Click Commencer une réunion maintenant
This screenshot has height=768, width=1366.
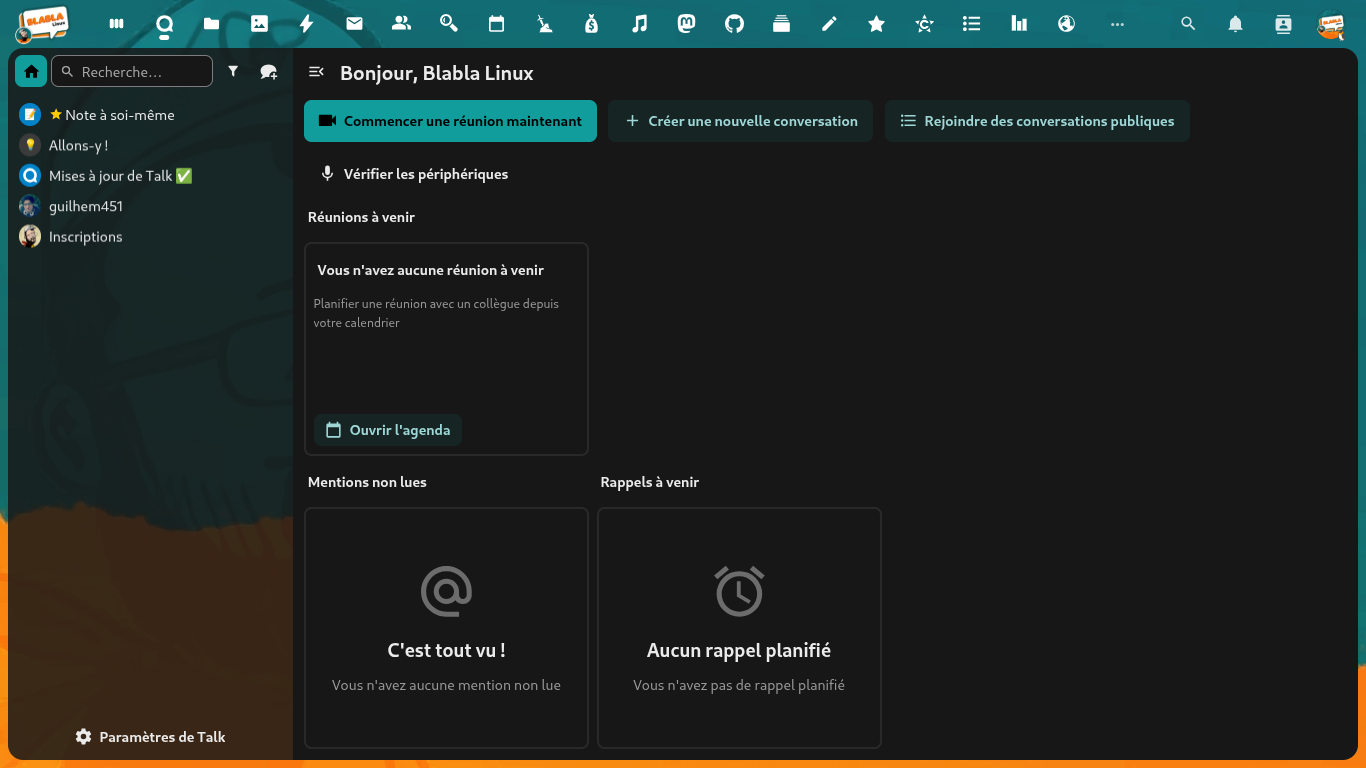coord(450,121)
